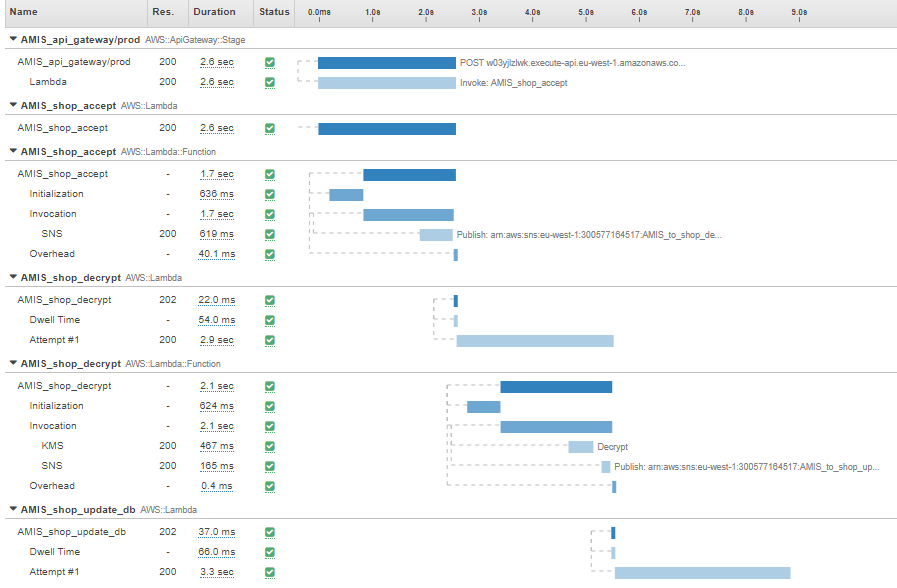Viewport: 897px width, 588px height.
Task: Collapse the AMIS_shop_update_db Lambda group
Action: click(x=13, y=509)
